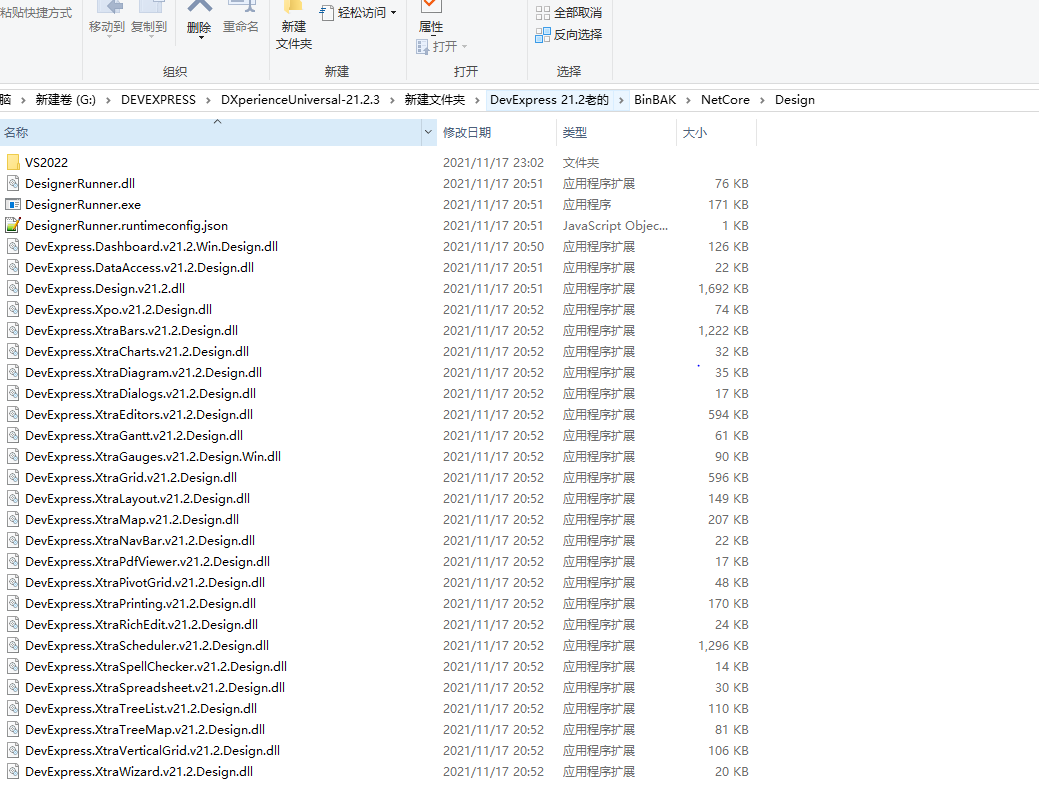The height and width of the screenshot is (805, 1039).
Task: Open the Easy access (轻松访问) dropdown
Action: point(358,13)
